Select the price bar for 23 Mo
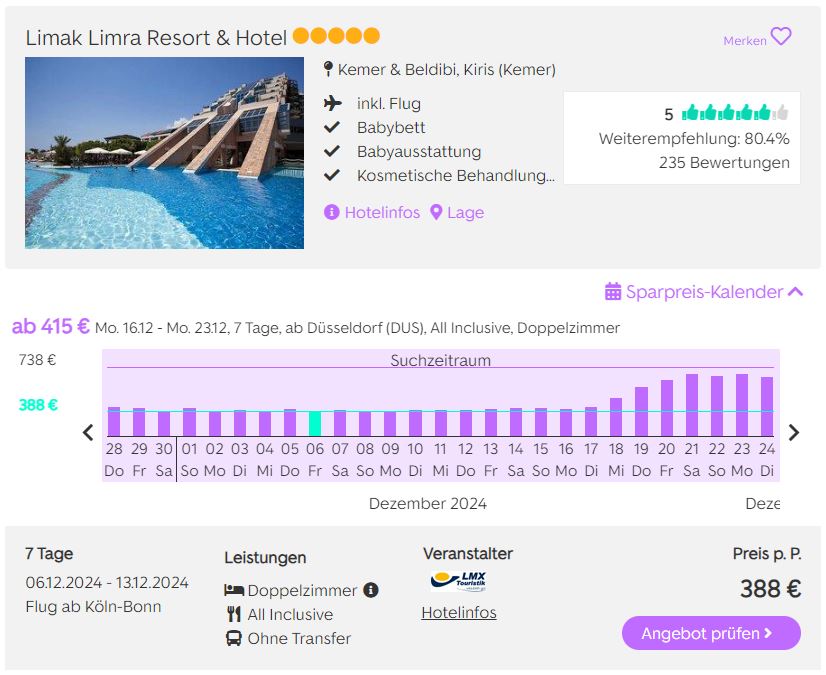The height and width of the screenshot is (675, 826). click(742, 405)
